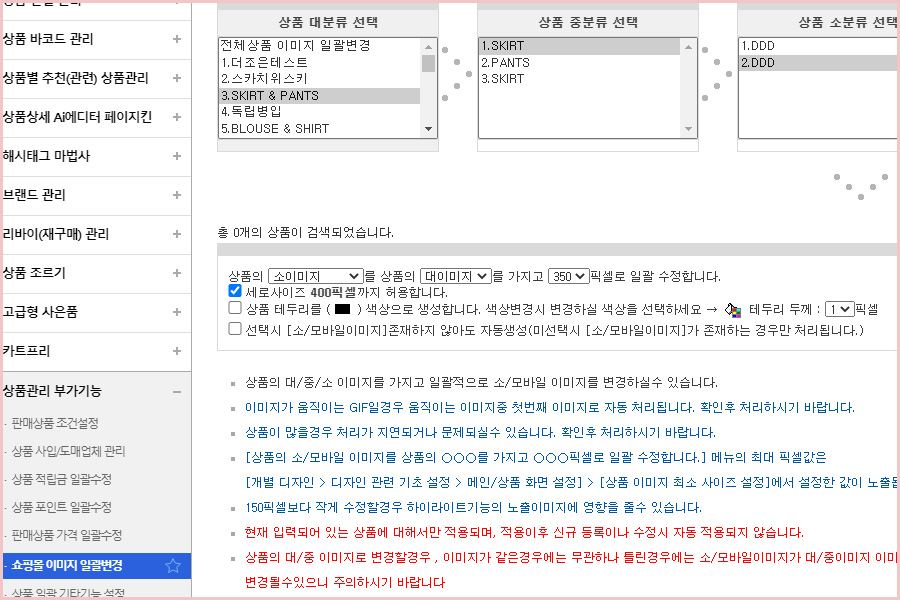Click the black border color swatch
Screen dimensions: 900x600
(x=342, y=309)
